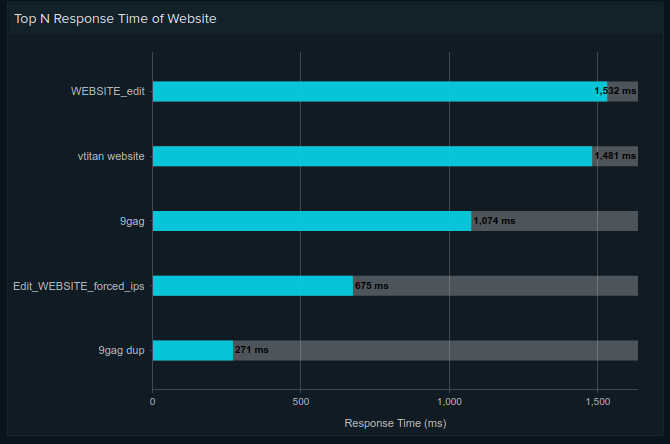Select the vtitan website axis label
The height and width of the screenshot is (444, 670).
111,156
